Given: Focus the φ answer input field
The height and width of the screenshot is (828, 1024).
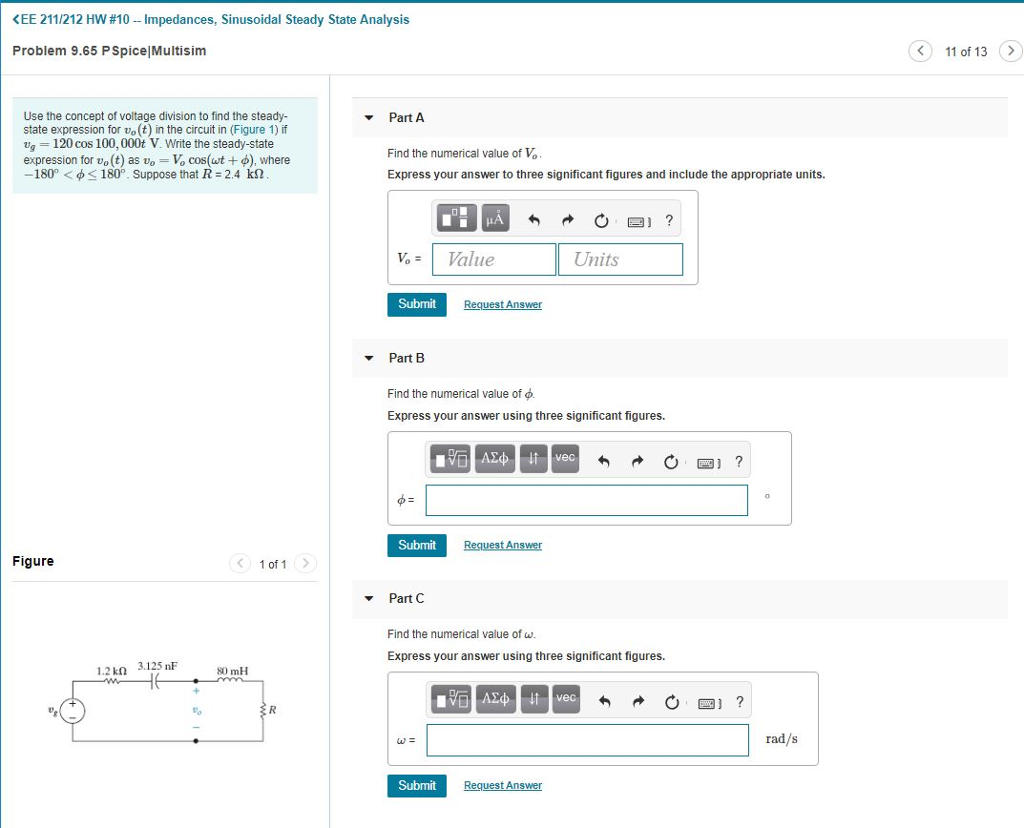Looking at the screenshot, I should 586,500.
